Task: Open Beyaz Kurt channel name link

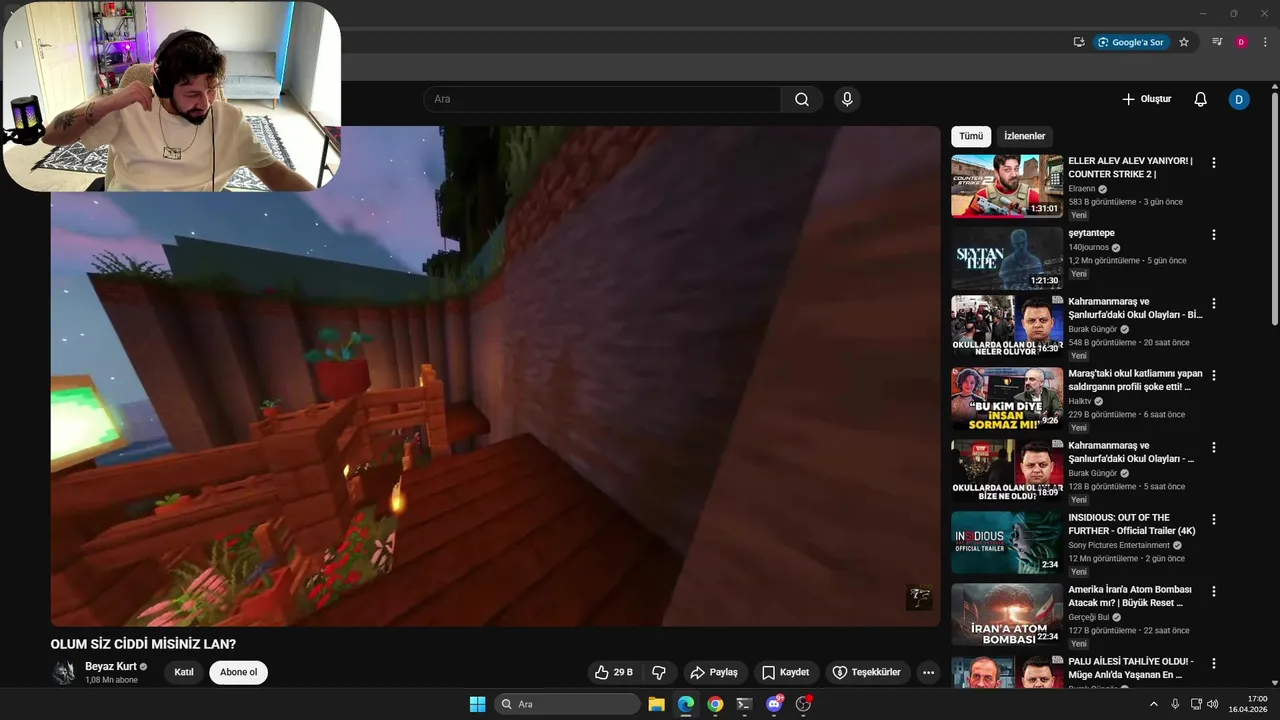Action: pyautogui.click(x=111, y=666)
